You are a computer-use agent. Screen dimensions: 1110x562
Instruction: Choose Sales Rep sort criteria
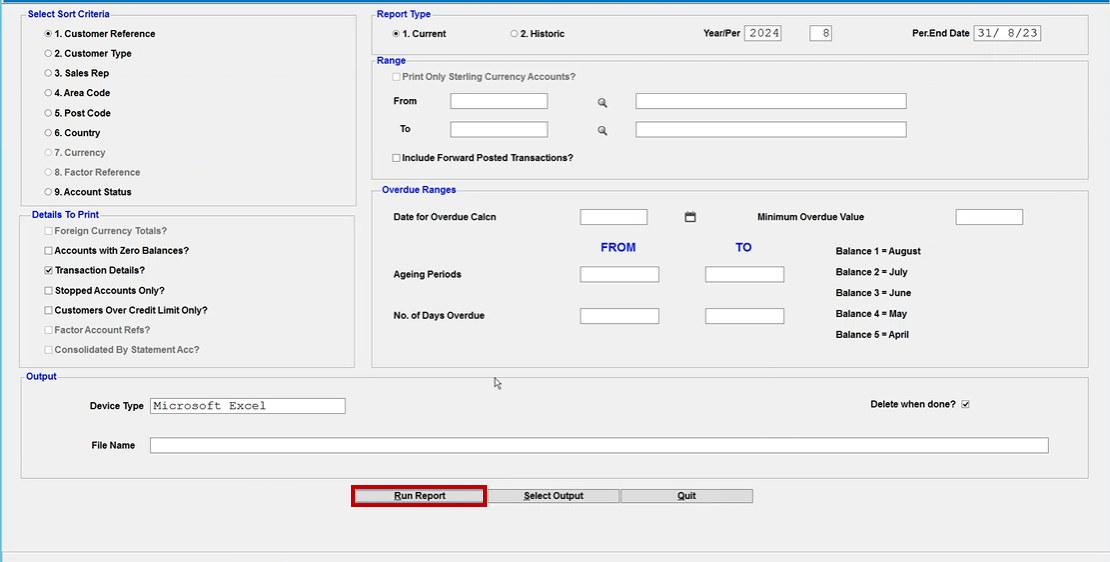tap(76, 73)
